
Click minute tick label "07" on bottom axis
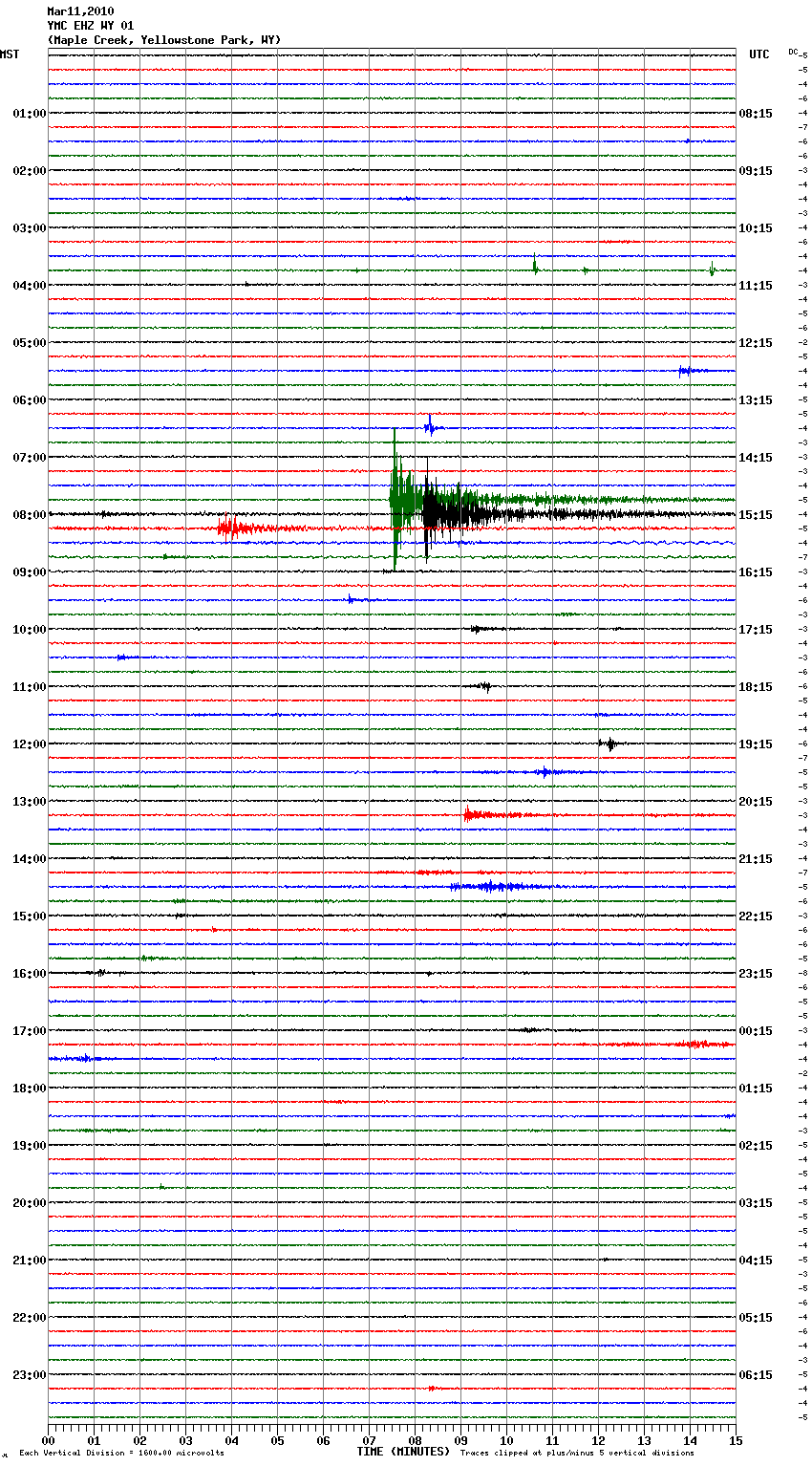pyautogui.click(x=369, y=1440)
